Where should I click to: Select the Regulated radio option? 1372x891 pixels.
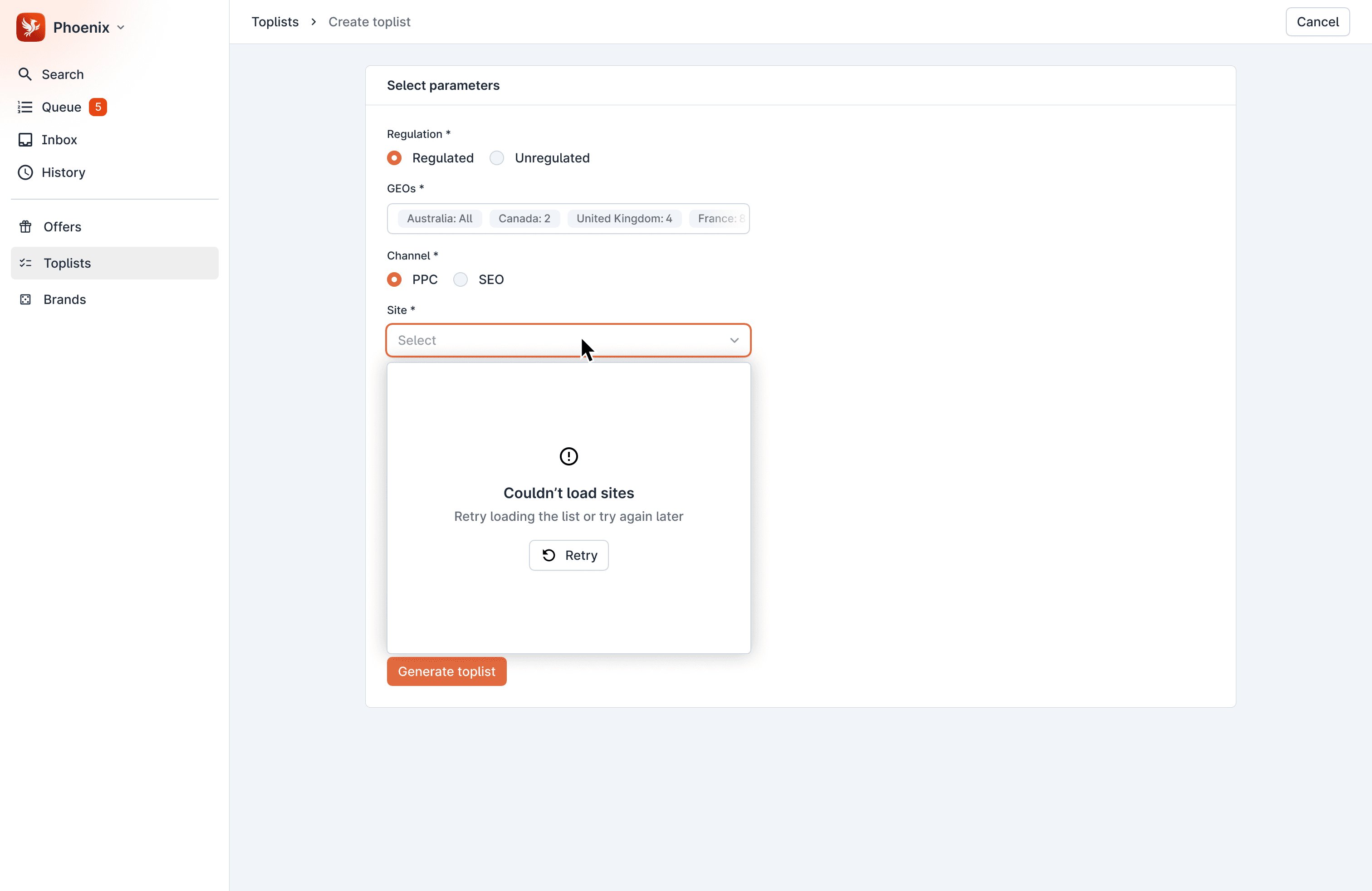click(394, 158)
